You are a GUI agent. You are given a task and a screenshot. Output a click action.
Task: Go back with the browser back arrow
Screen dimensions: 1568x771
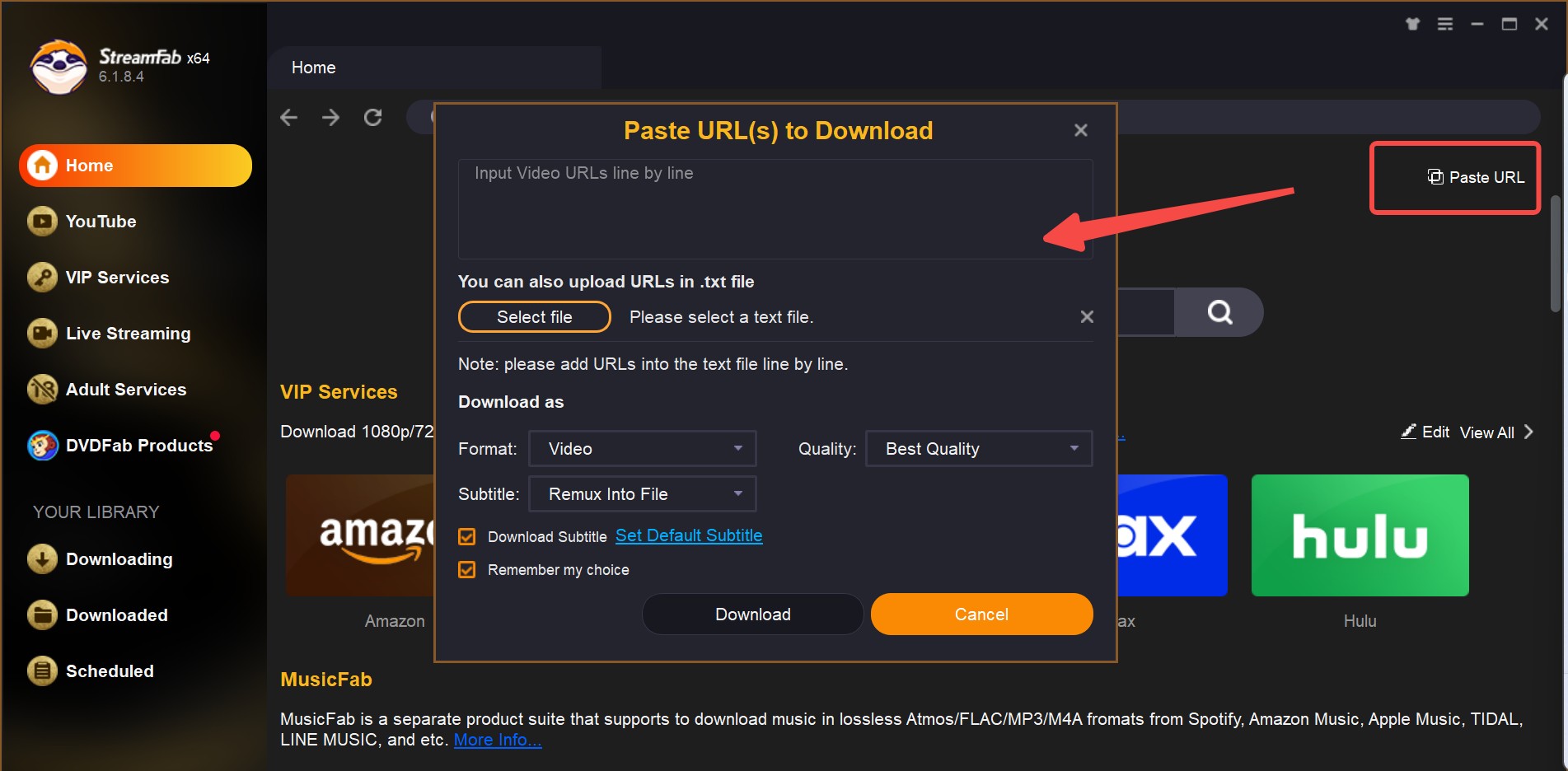tap(288, 118)
